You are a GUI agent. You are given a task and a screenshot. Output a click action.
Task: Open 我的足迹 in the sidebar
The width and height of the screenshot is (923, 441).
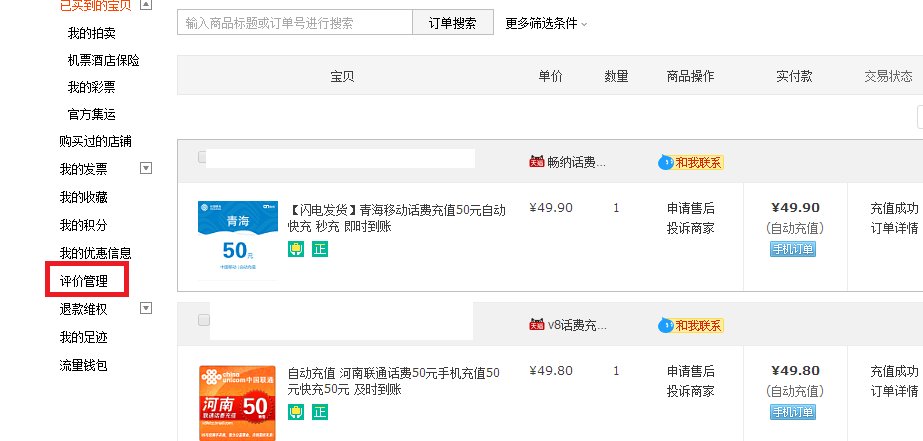tap(84, 337)
